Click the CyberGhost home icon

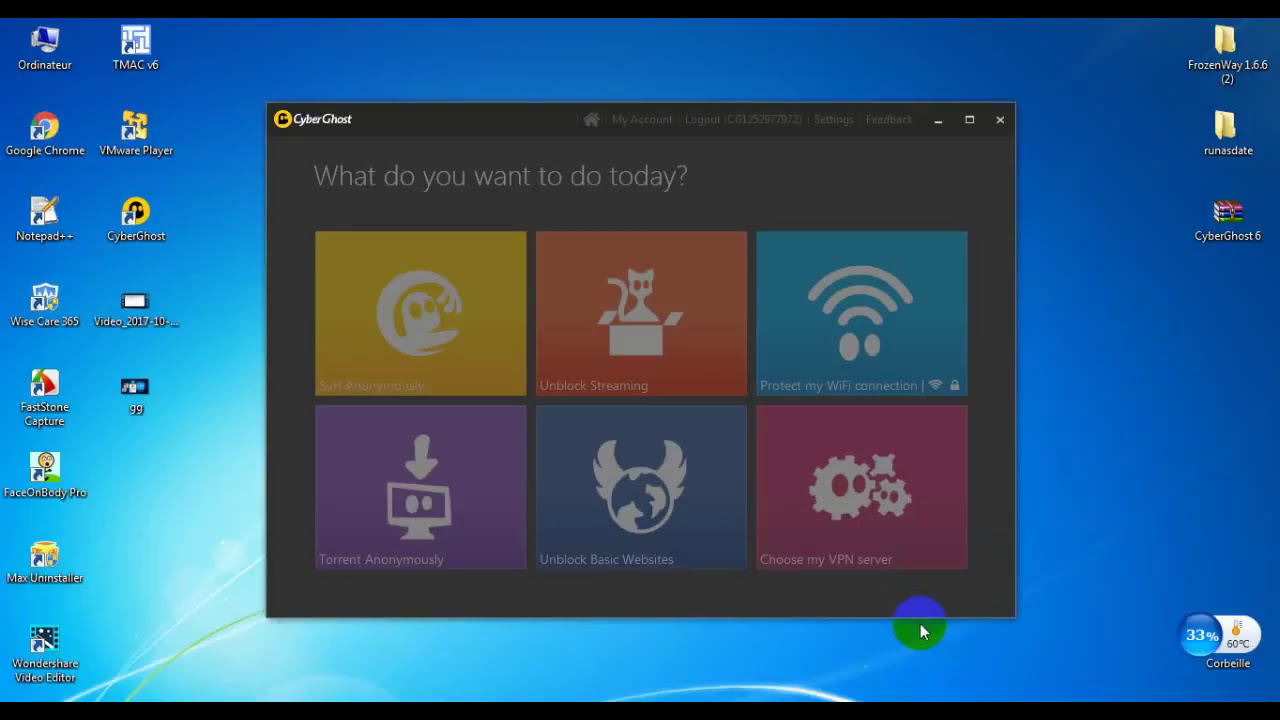click(592, 119)
